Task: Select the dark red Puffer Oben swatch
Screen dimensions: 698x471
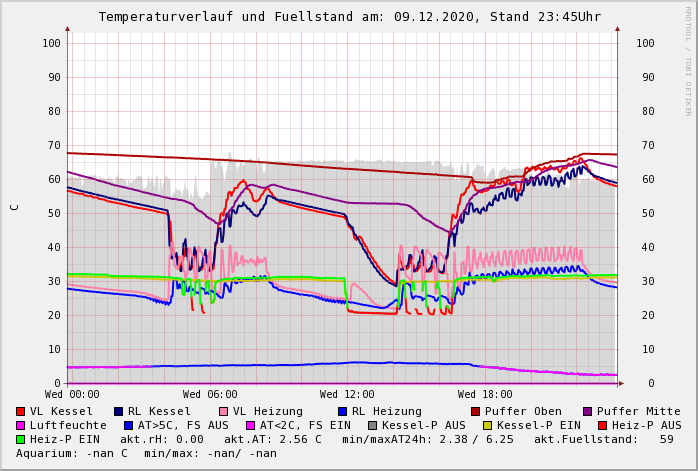Action: pos(476,411)
